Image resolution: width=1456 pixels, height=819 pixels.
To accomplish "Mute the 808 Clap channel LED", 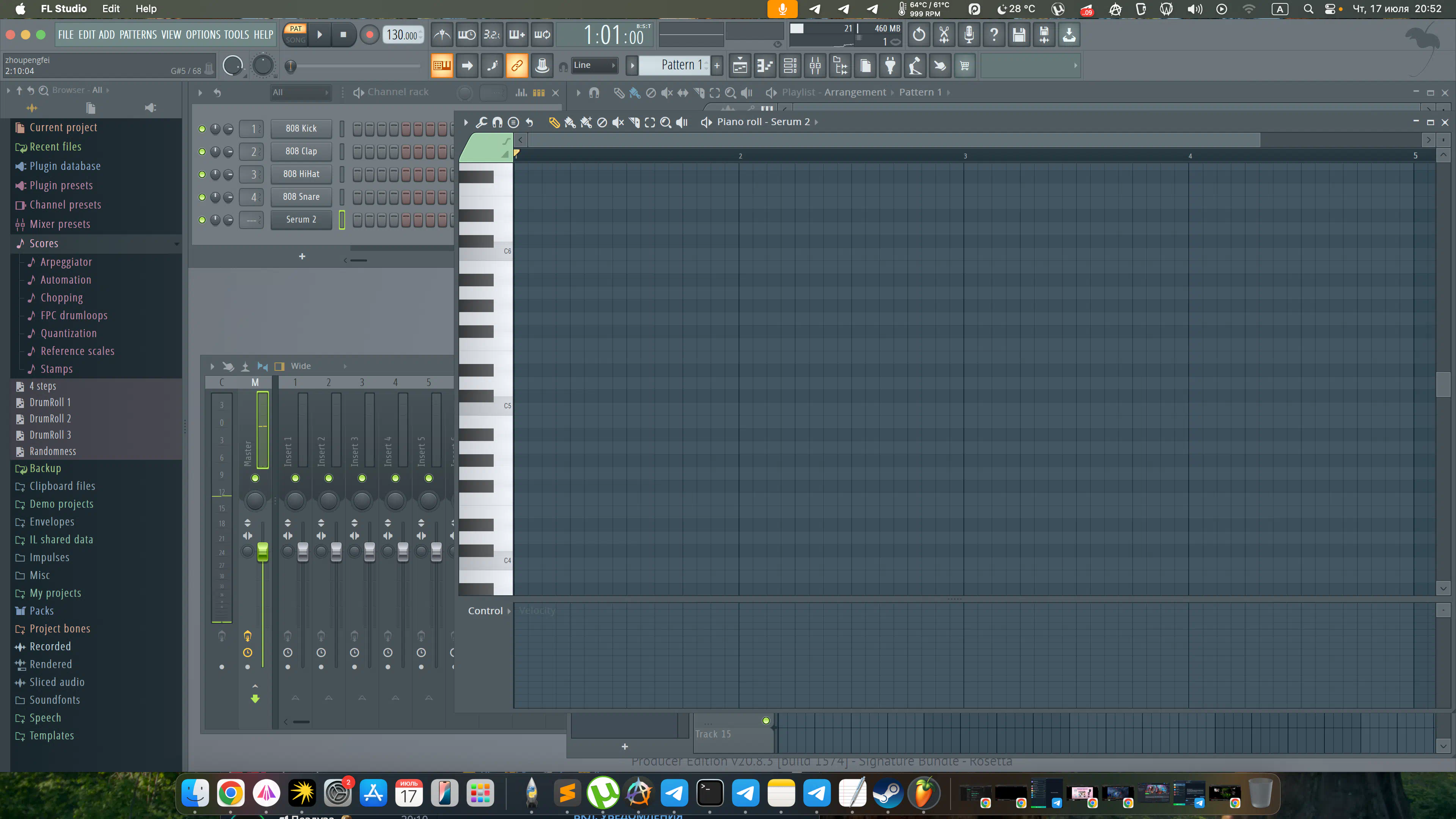I will pyautogui.click(x=202, y=152).
